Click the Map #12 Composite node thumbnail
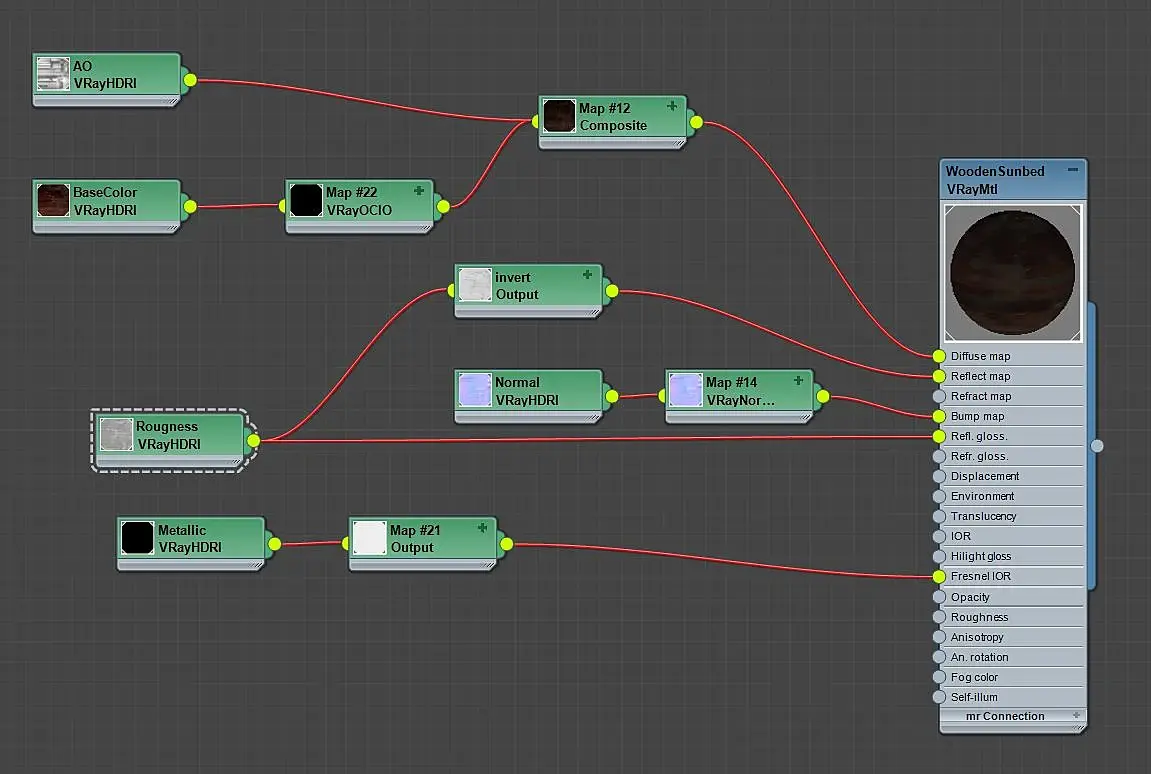Image resolution: width=1151 pixels, height=774 pixels. [x=559, y=116]
